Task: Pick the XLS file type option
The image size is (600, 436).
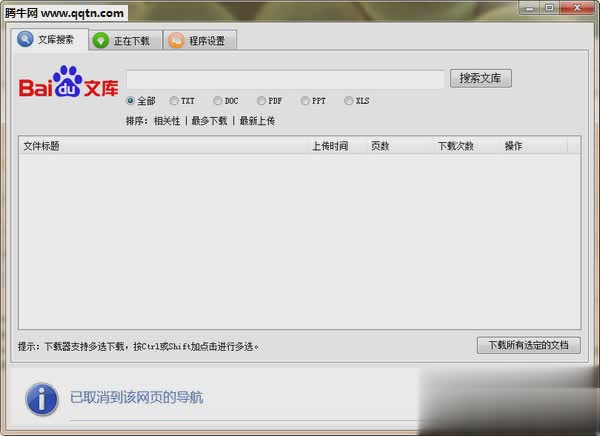Action: click(x=349, y=101)
